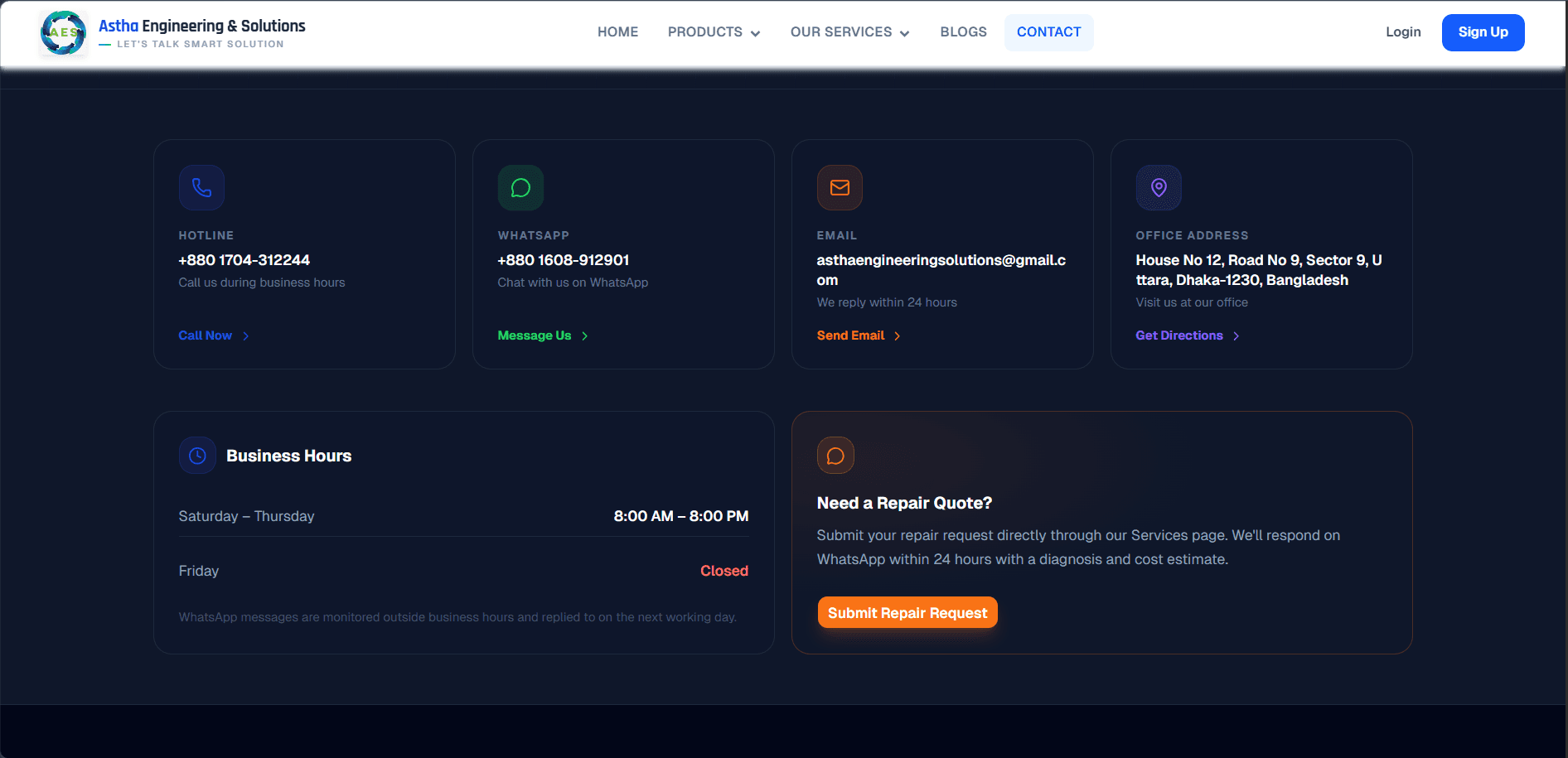Viewport: 1568px width, 758px height.
Task: Click the Saturday – Thursday row label
Action: coord(246,516)
